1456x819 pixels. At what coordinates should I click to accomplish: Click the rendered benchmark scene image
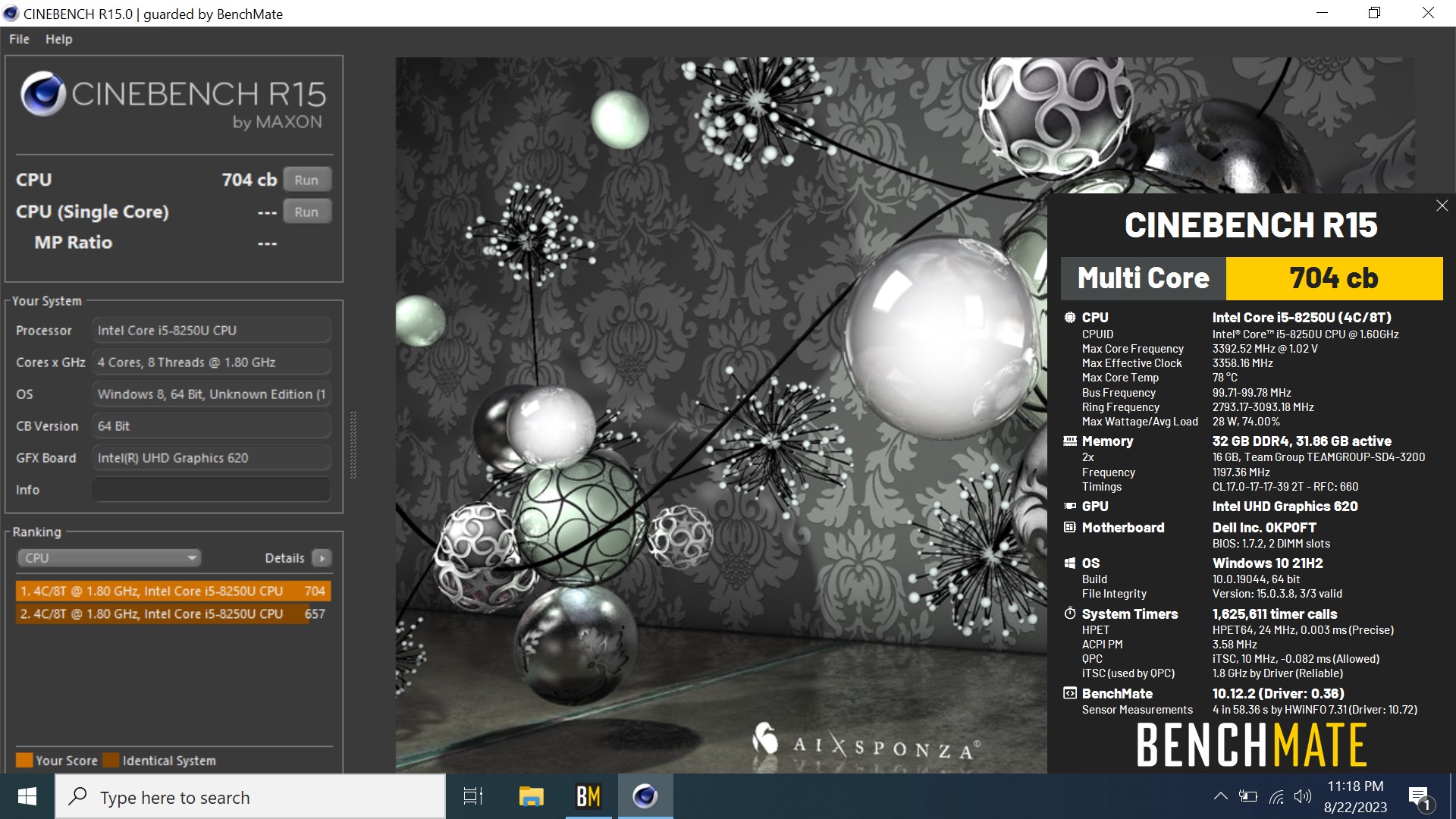pyautogui.click(x=720, y=414)
